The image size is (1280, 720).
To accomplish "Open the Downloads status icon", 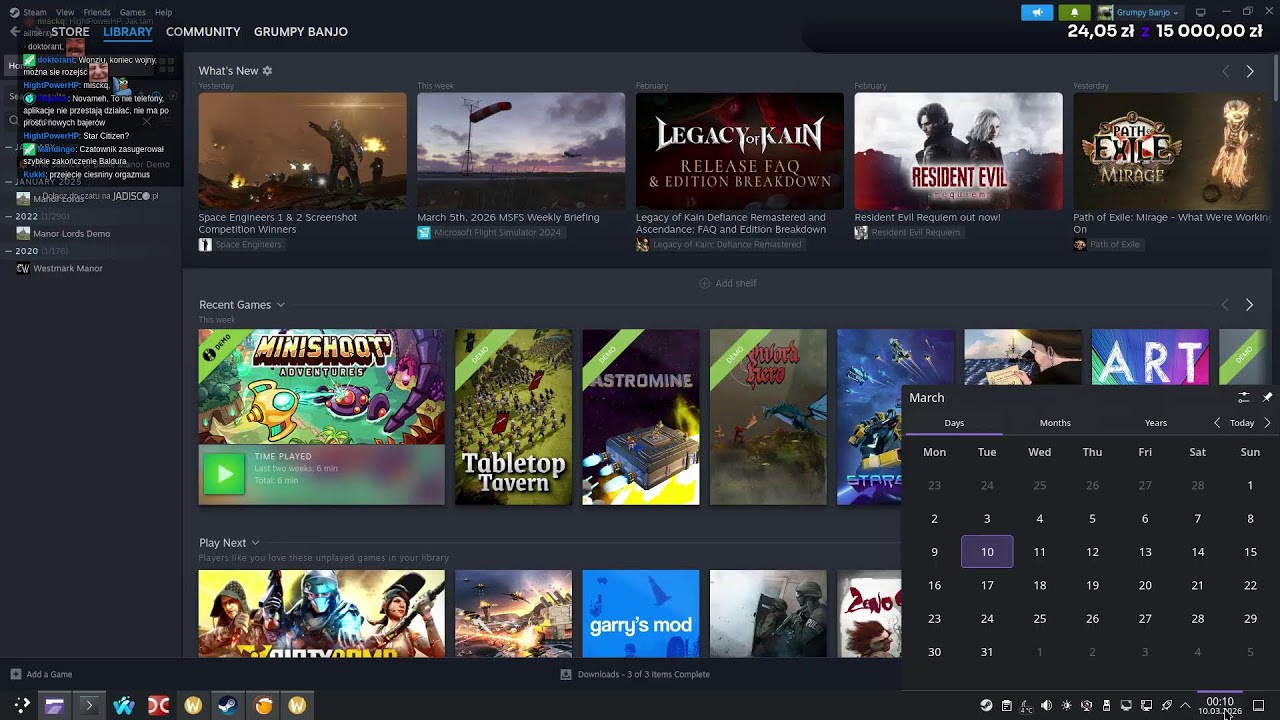I will tap(566, 674).
